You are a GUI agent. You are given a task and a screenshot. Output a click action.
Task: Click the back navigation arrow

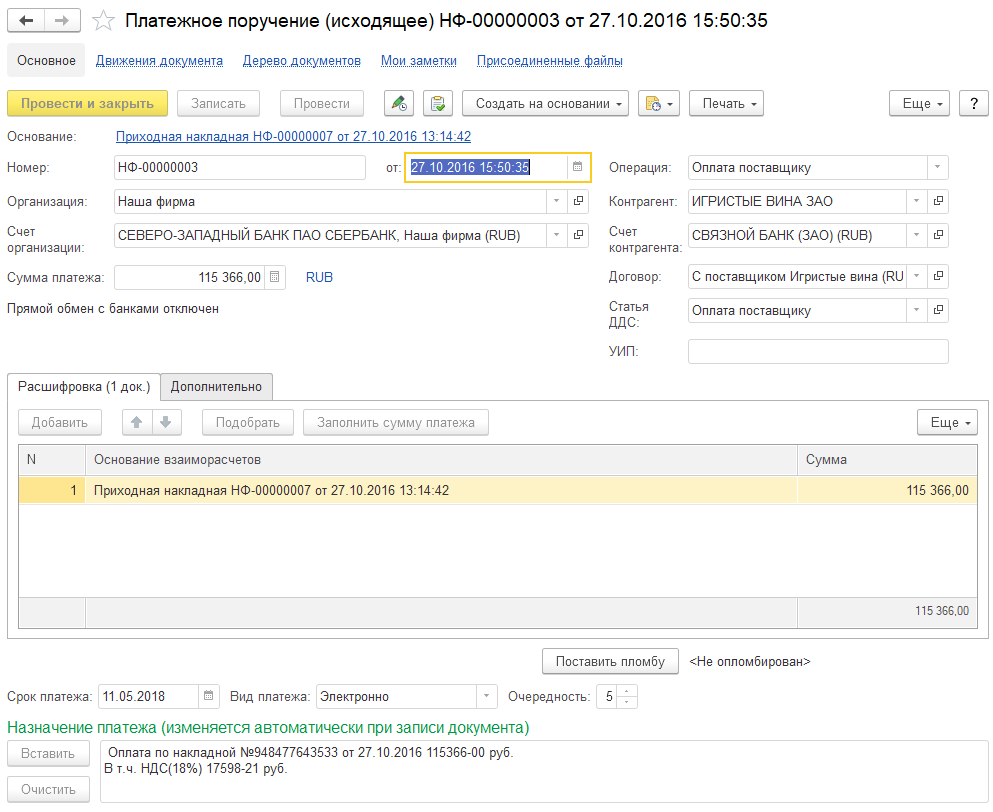[x=26, y=20]
